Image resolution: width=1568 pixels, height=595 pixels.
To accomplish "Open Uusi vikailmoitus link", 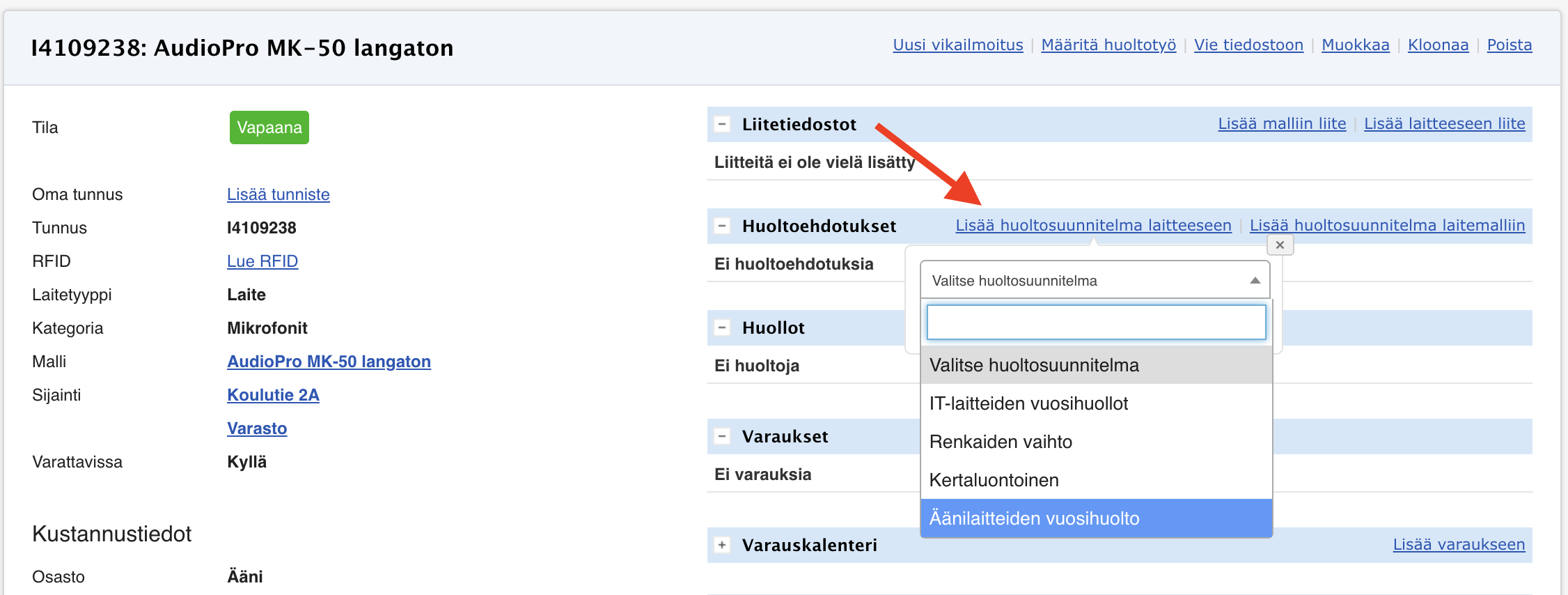I will tap(958, 45).
